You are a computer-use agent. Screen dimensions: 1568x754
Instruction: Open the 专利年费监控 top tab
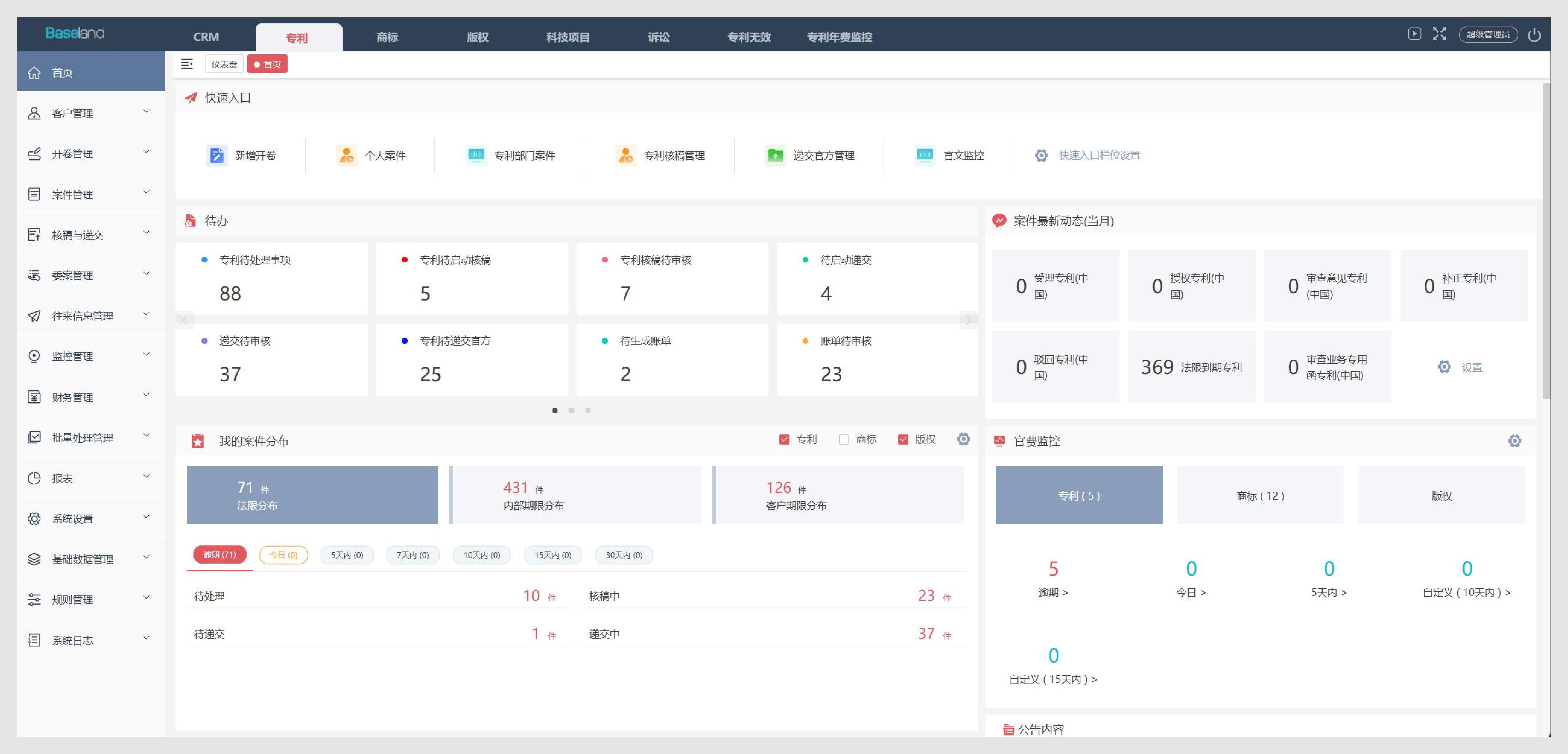(x=839, y=37)
